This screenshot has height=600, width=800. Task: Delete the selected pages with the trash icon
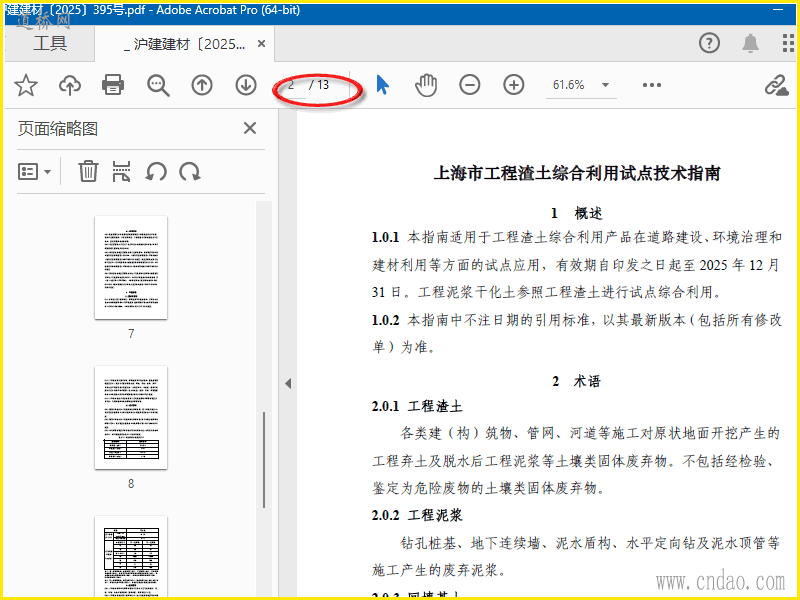pos(88,171)
